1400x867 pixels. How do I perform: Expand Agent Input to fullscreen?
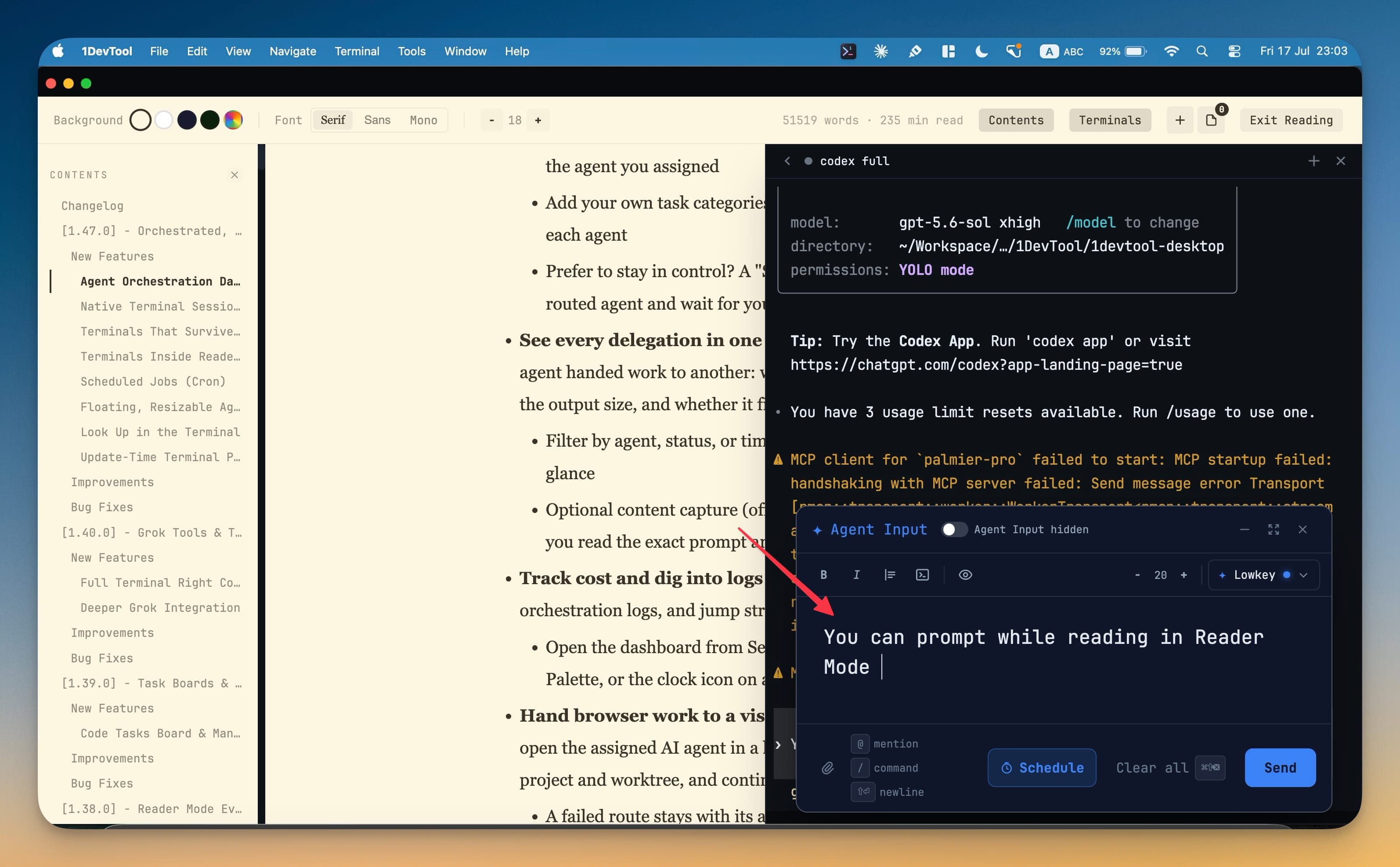click(x=1273, y=529)
